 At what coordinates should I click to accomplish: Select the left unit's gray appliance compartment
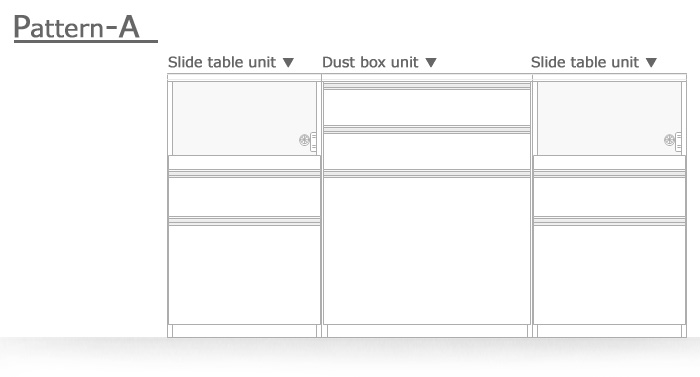click(244, 118)
